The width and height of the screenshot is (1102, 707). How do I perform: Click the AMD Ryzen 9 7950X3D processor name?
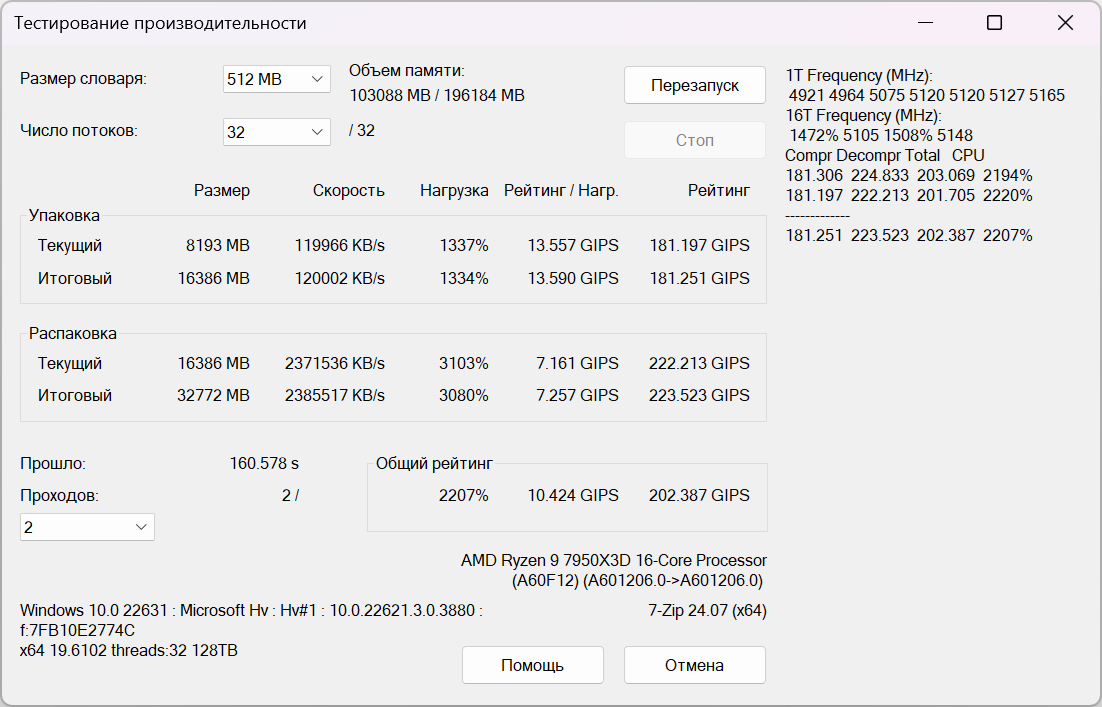point(614,561)
